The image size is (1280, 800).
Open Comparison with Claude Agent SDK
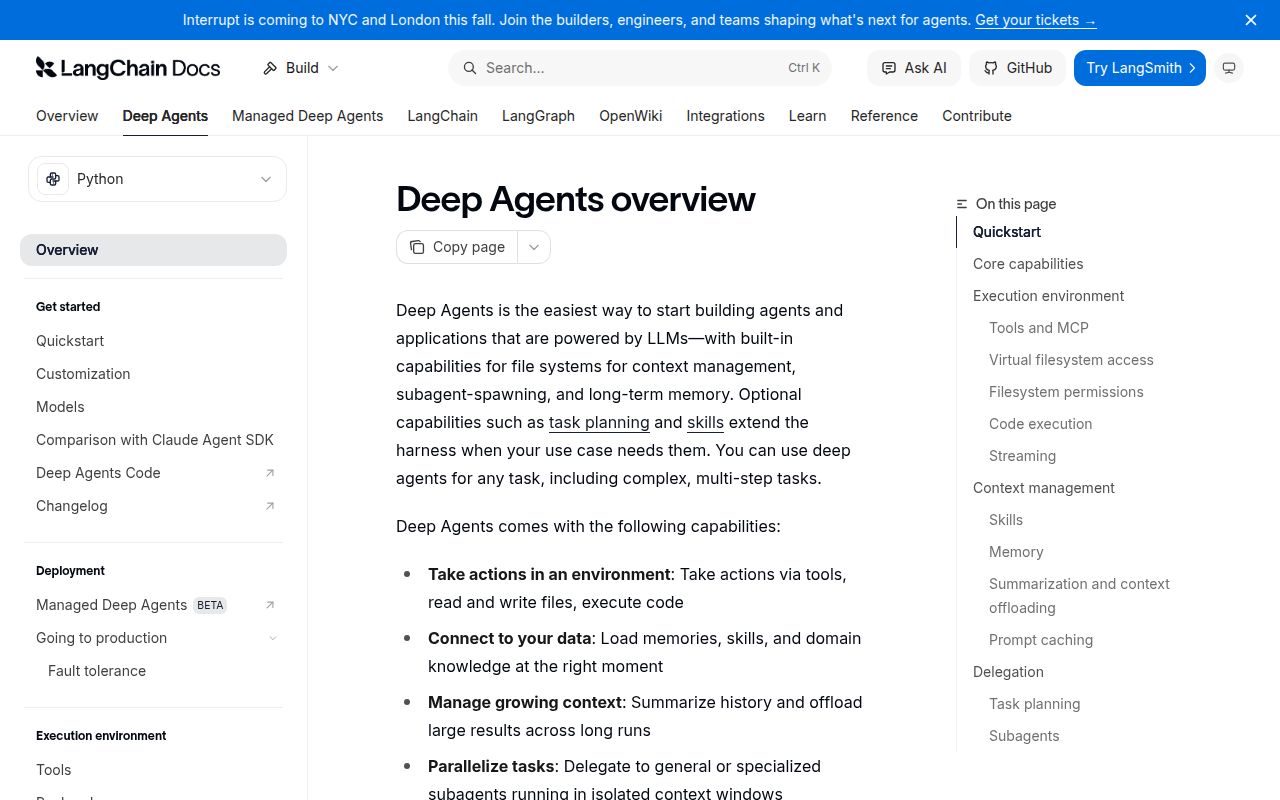pos(155,440)
